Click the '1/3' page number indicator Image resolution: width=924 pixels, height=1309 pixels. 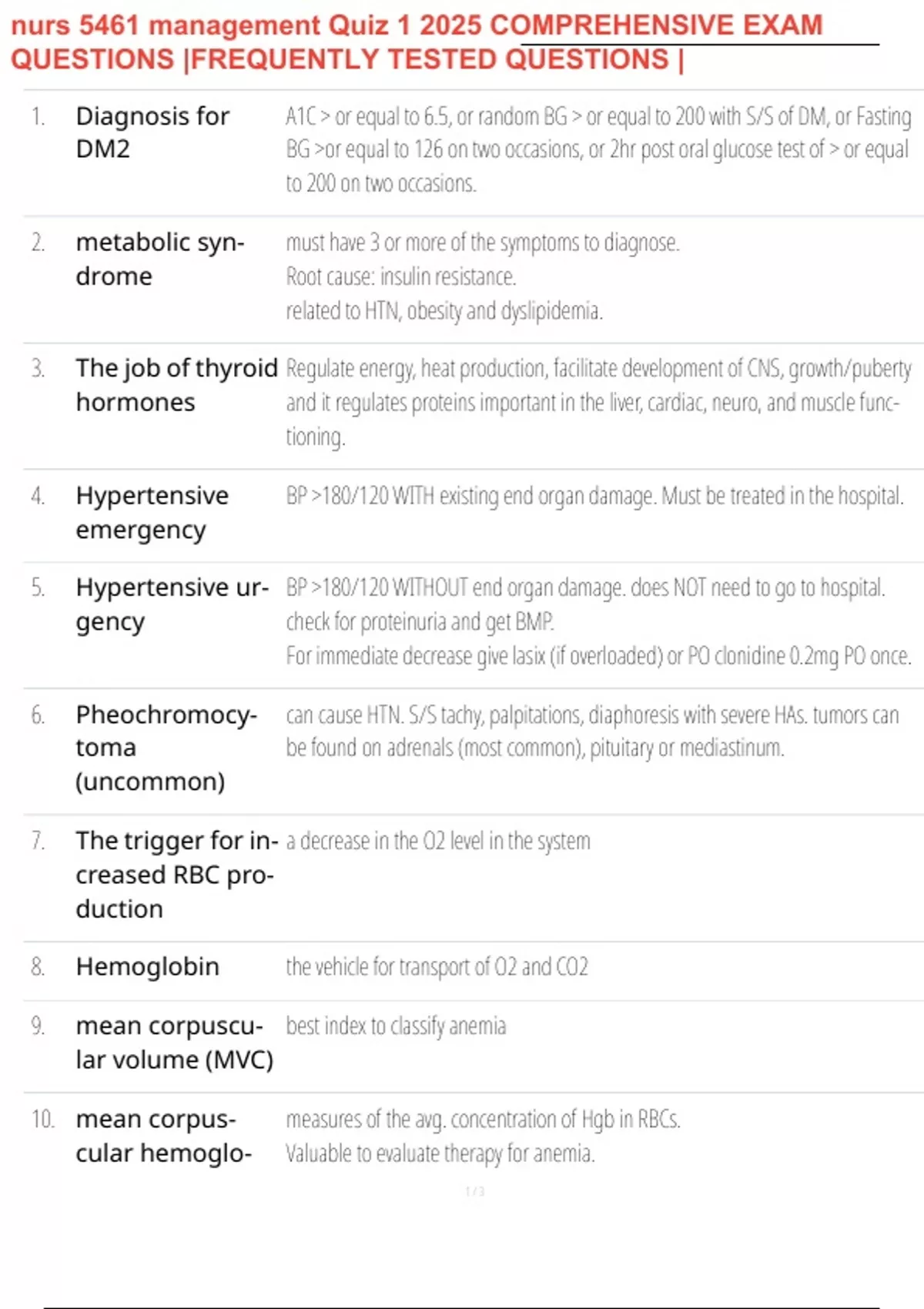pyautogui.click(x=474, y=1192)
